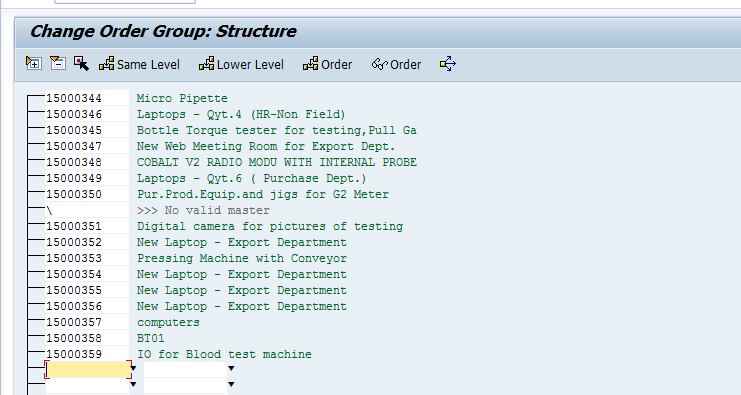Image resolution: width=741 pixels, height=395 pixels.
Task: Click the Select node cursor icon
Action: (x=81, y=63)
